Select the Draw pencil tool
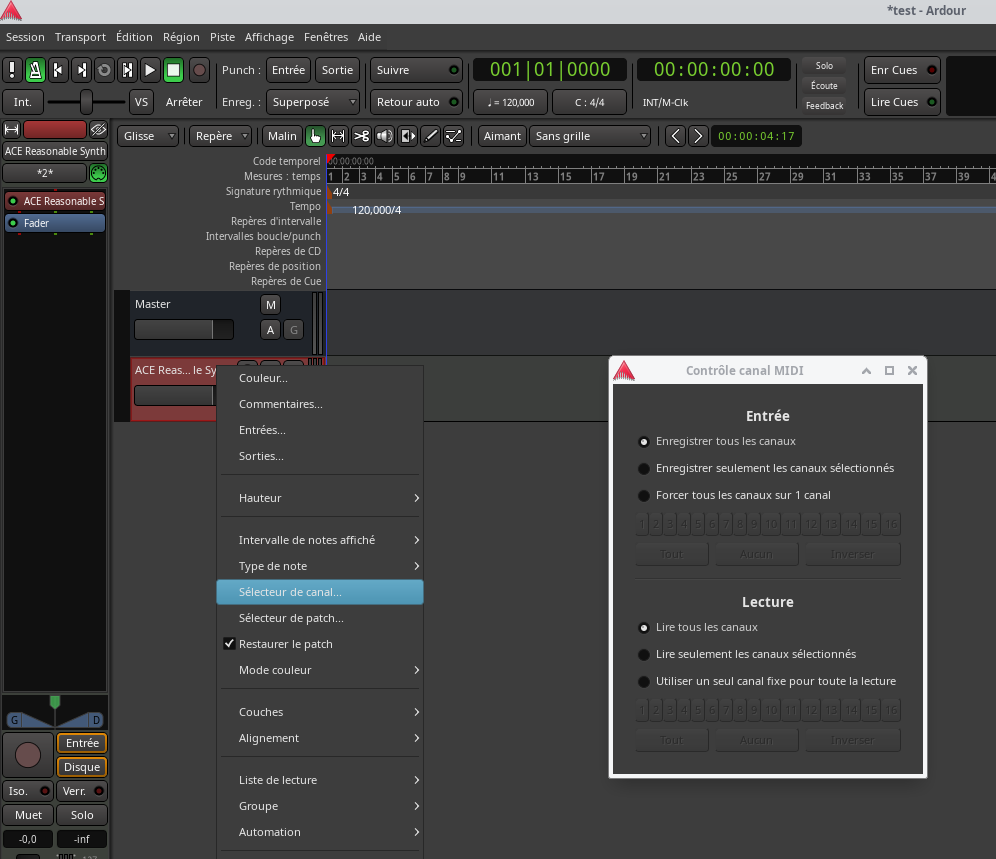This screenshot has height=859, width=996. 431,136
